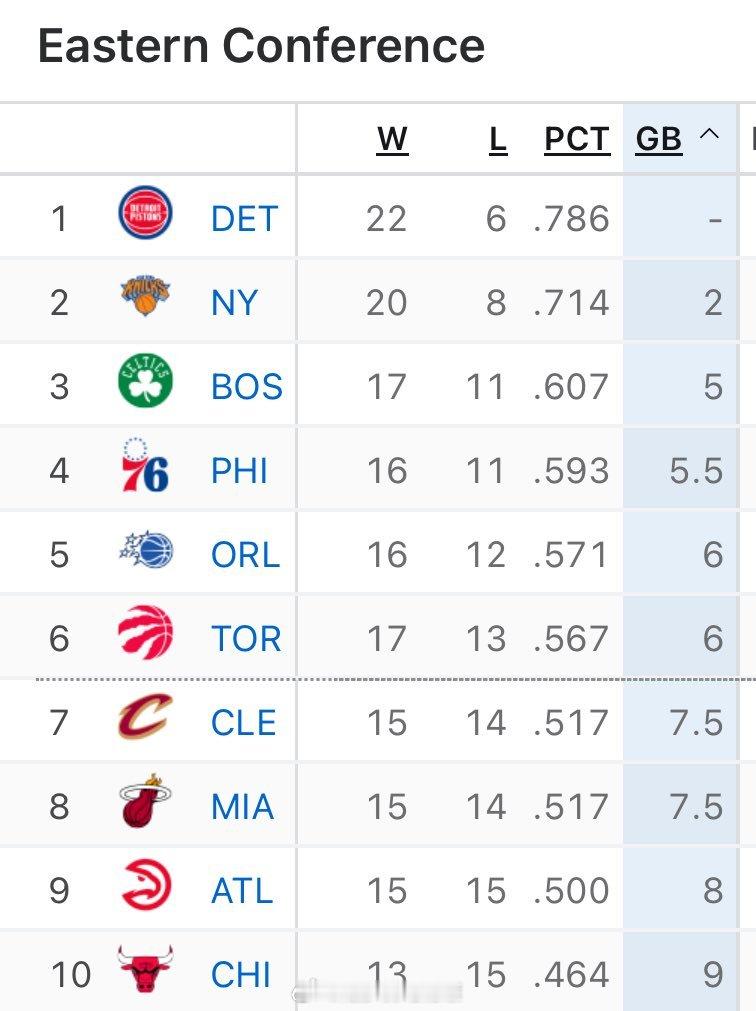Screen dimensions: 756x1011
Task: Sort standings by L column
Action: (498, 140)
